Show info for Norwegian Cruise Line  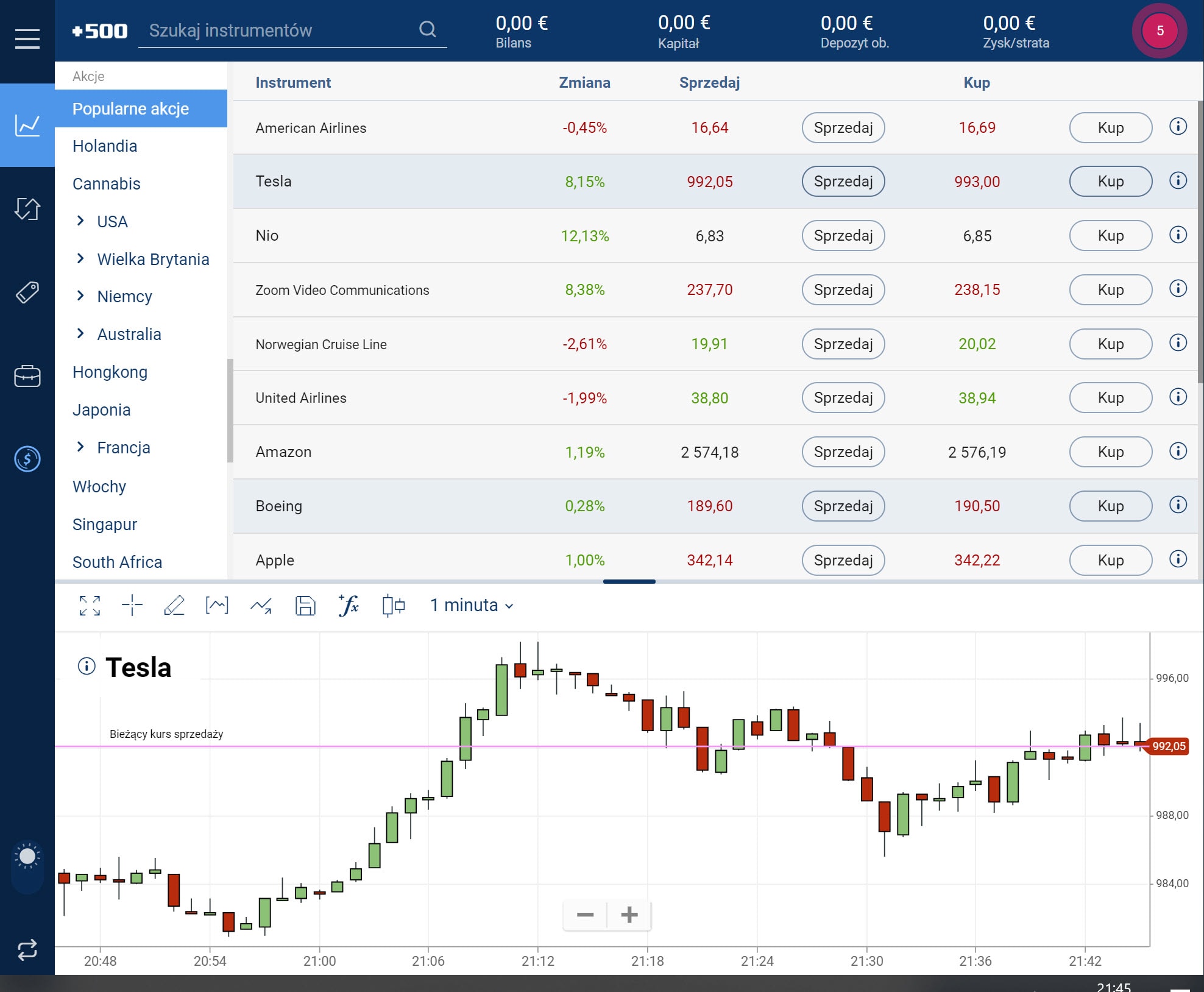1178,343
